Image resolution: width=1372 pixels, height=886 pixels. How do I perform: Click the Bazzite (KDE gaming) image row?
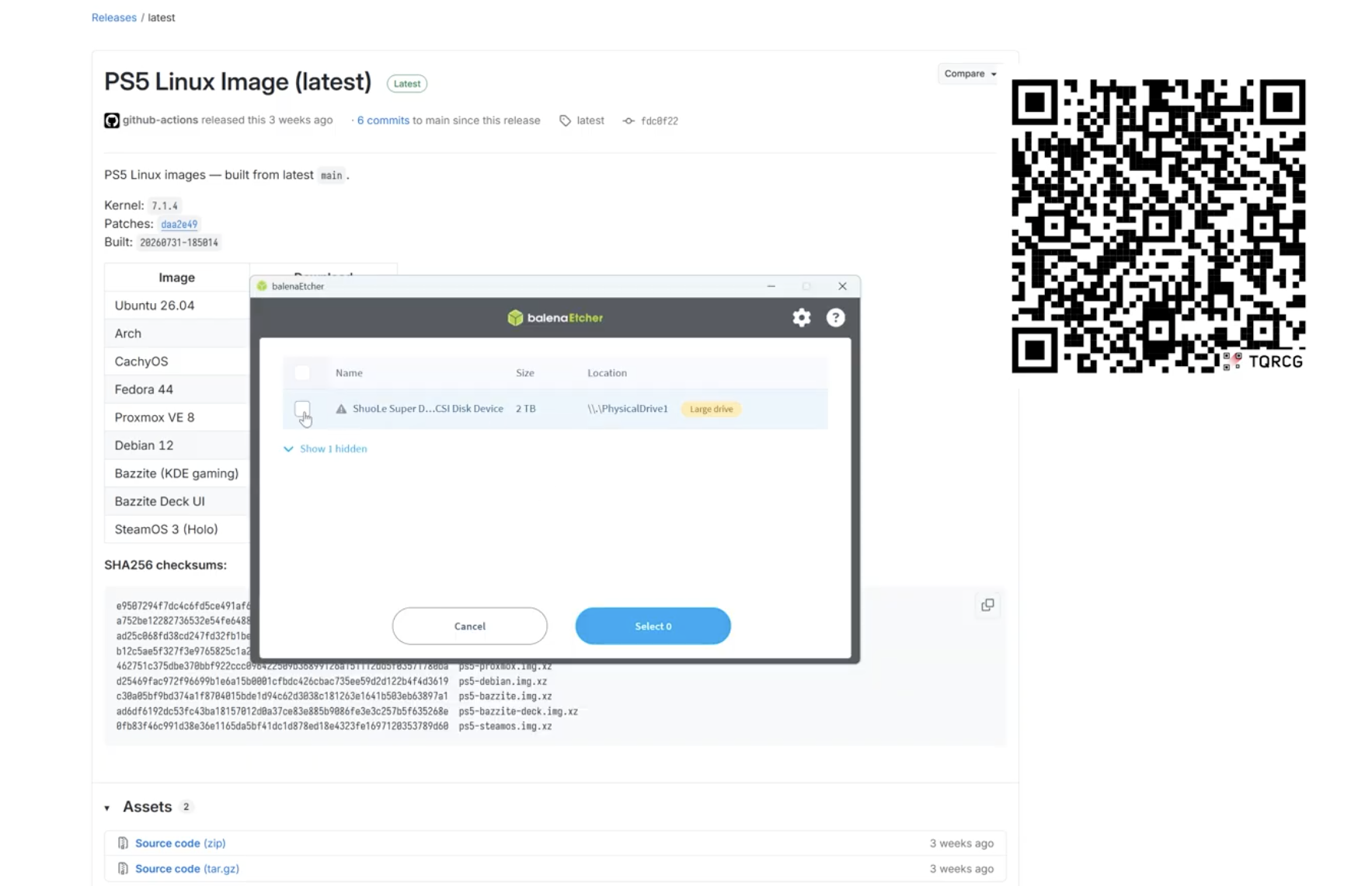point(177,473)
